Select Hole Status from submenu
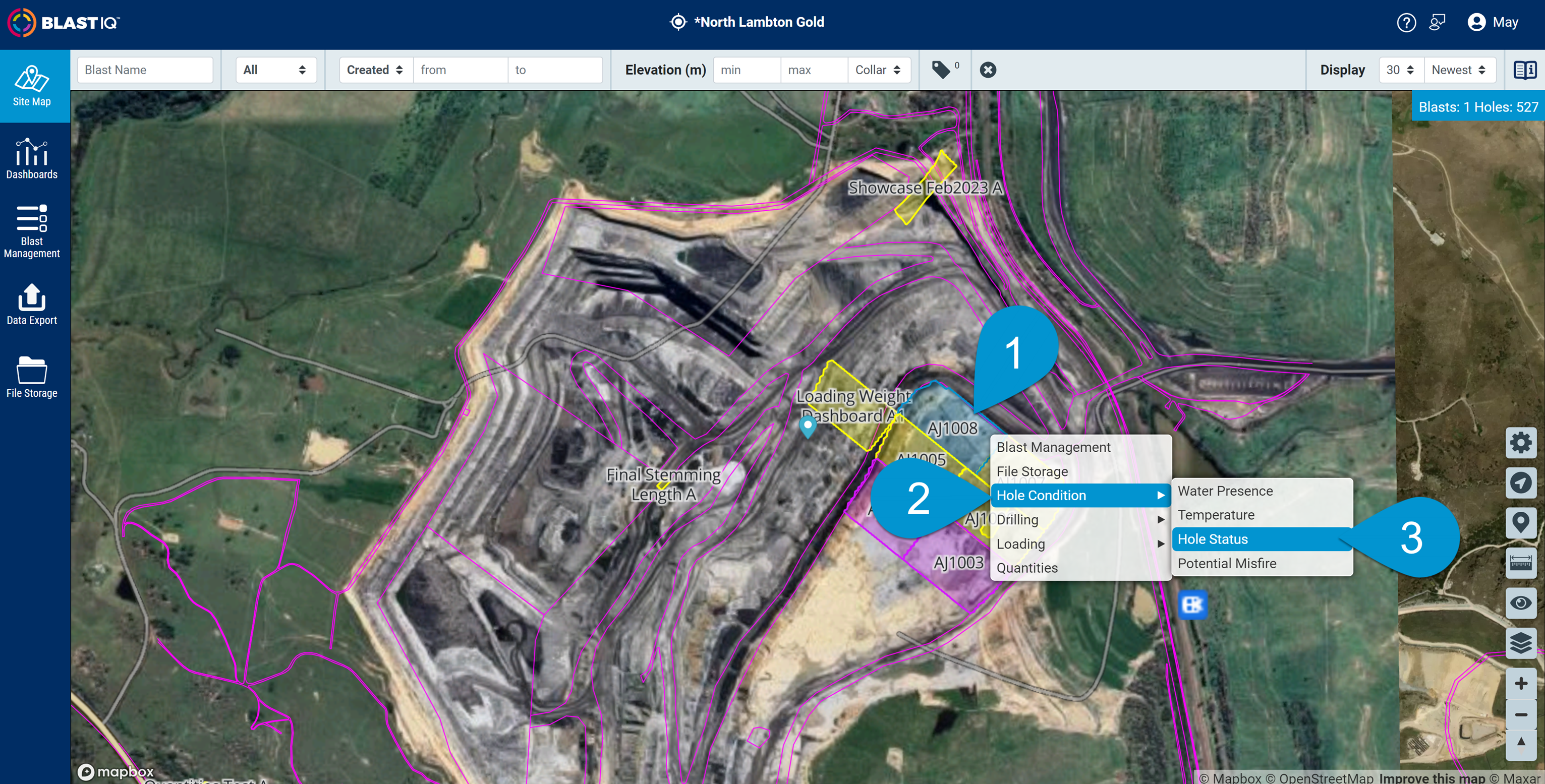 click(1262, 539)
